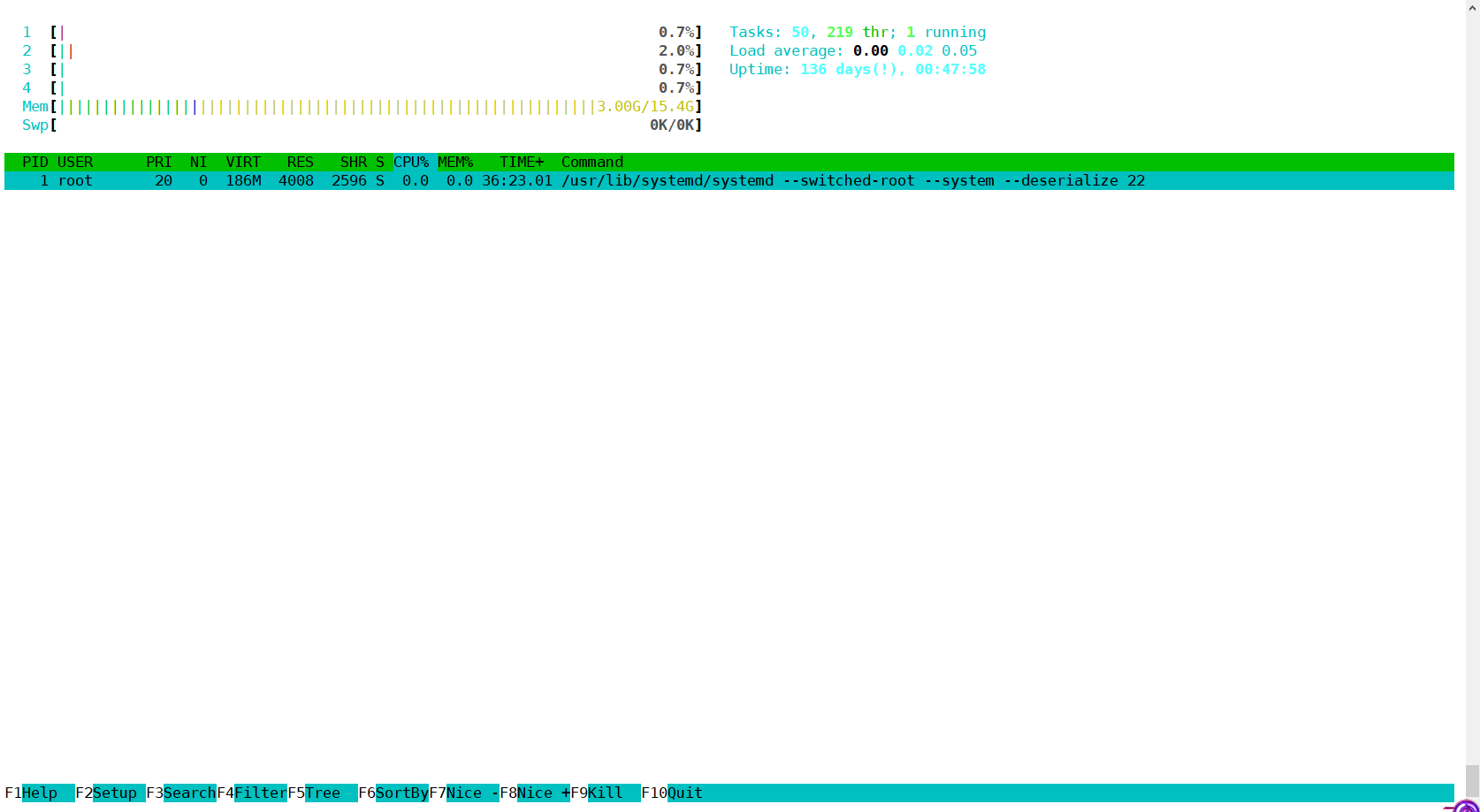Start a process Search
1480x812 pixels.
(190, 793)
